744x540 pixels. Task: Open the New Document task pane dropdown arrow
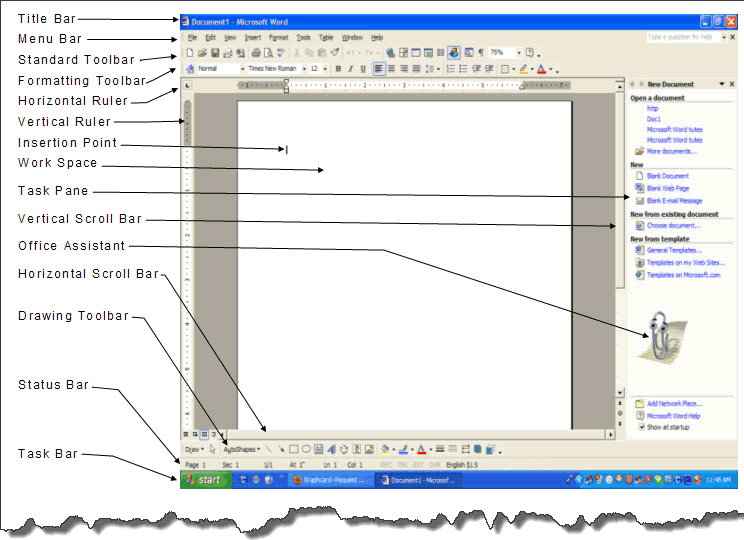(722, 84)
